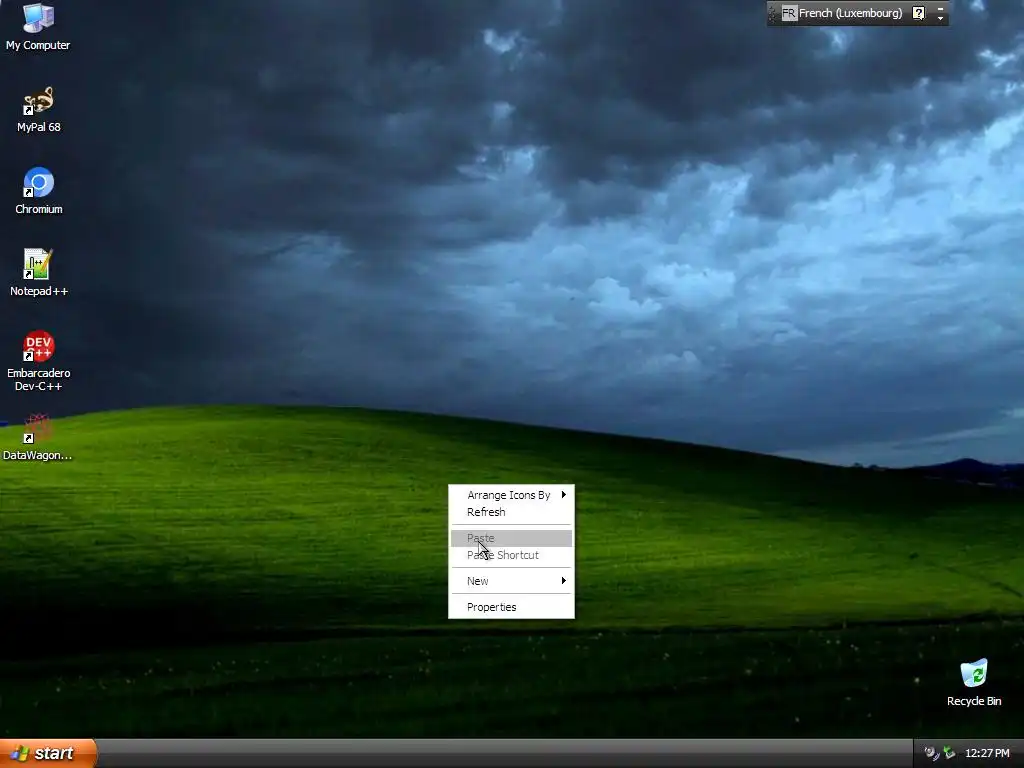Select the DataWagon desktop shortcut

37,437
